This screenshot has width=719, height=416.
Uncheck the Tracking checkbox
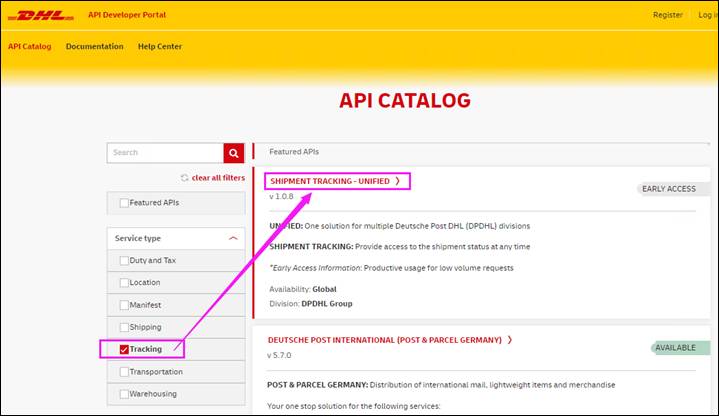(x=124, y=349)
